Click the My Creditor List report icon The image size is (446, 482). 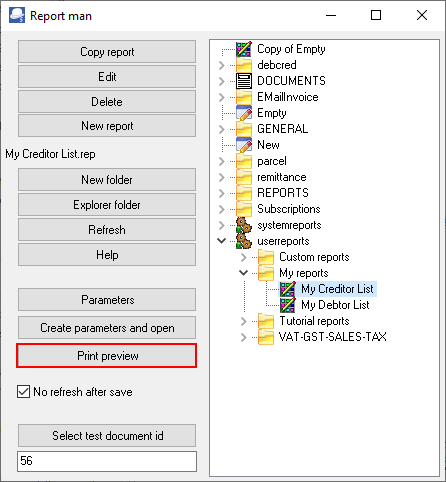(x=288, y=289)
